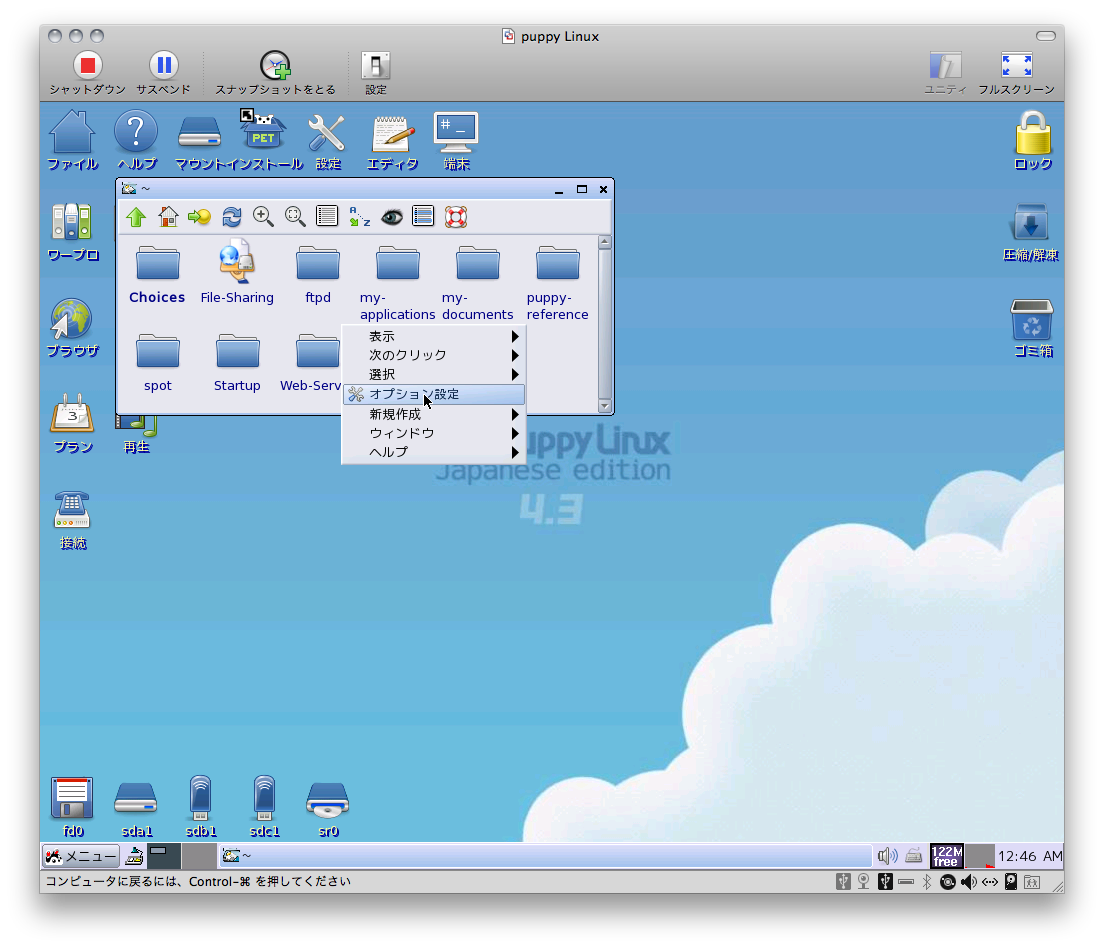Click the 122M free memory indicator
This screenshot has height=948, width=1104.
[946, 856]
